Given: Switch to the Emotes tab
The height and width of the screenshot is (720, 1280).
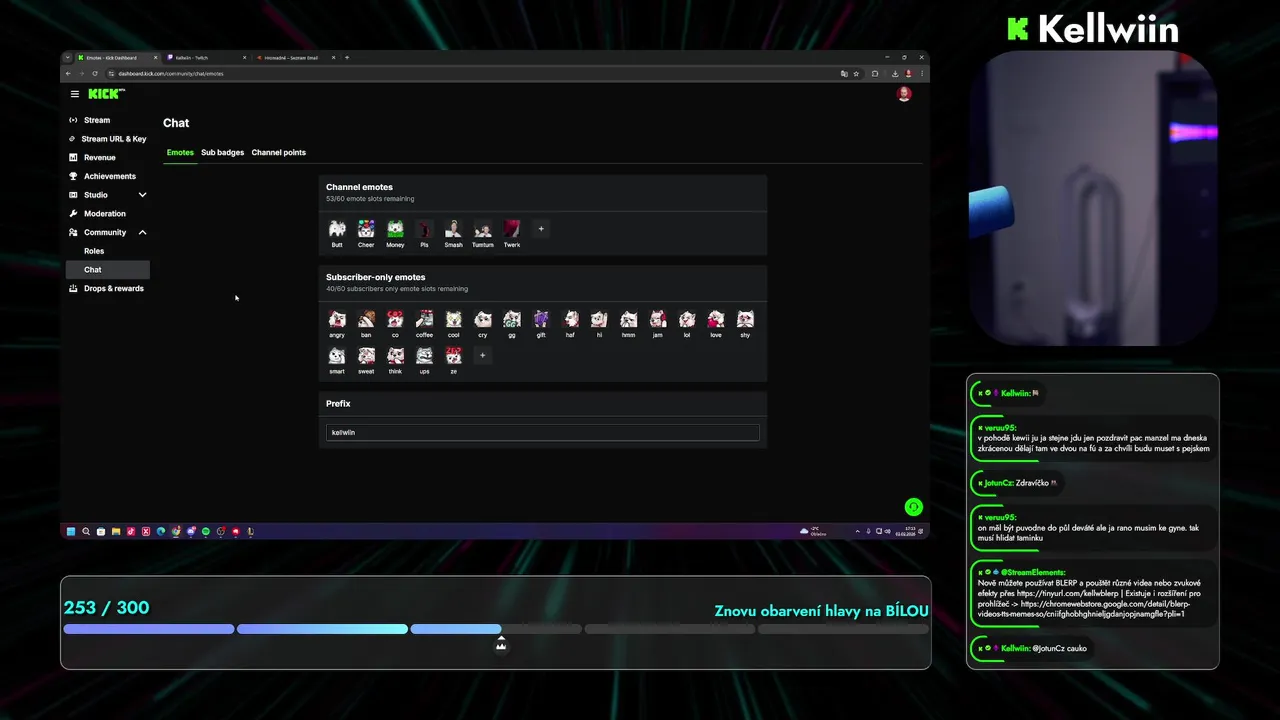Looking at the screenshot, I should point(180,152).
